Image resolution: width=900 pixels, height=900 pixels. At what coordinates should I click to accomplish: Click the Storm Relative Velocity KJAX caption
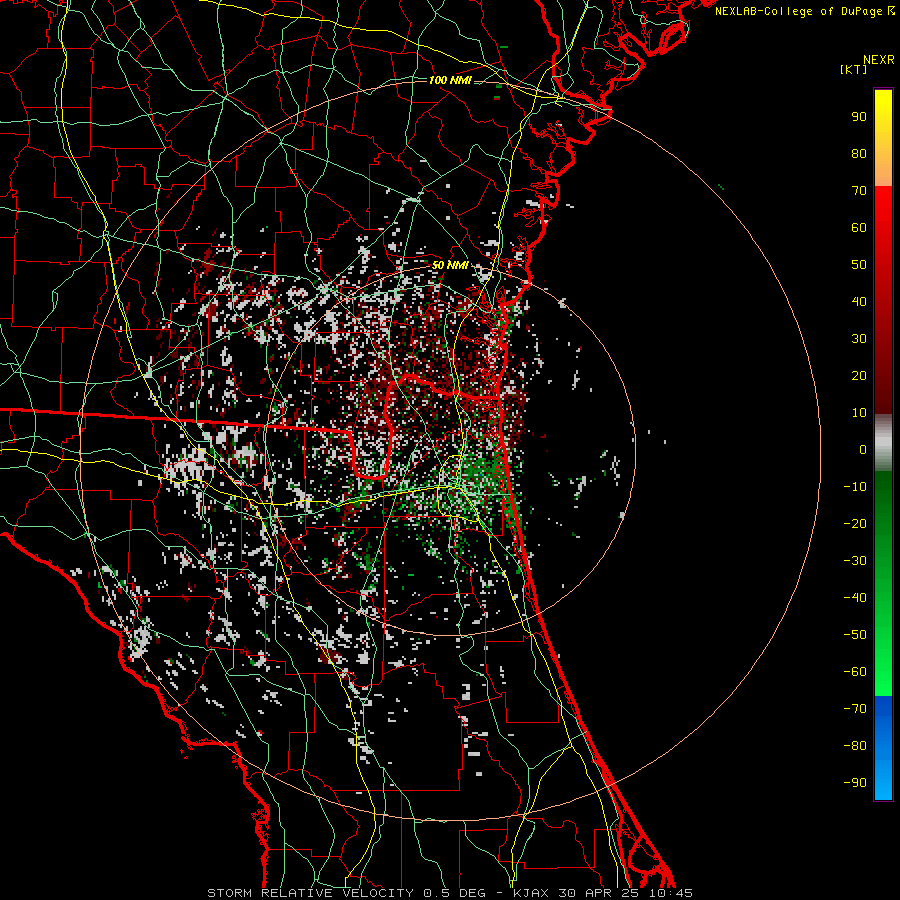click(450, 893)
